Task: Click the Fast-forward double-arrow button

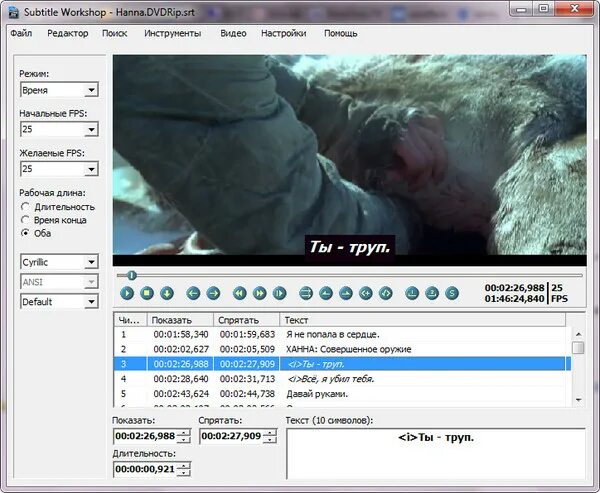Action: [260, 294]
